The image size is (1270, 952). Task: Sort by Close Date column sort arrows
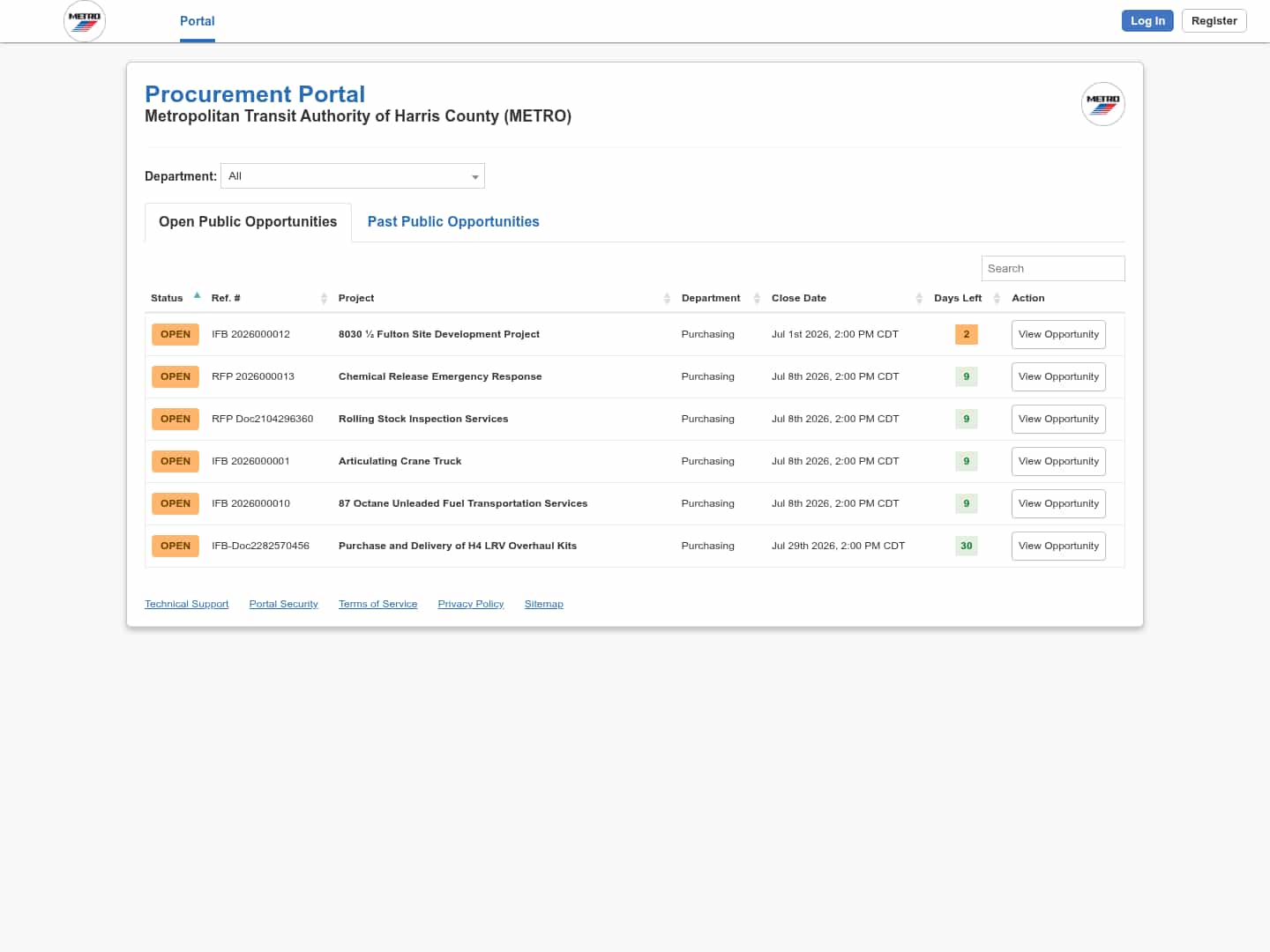[x=919, y=299]
